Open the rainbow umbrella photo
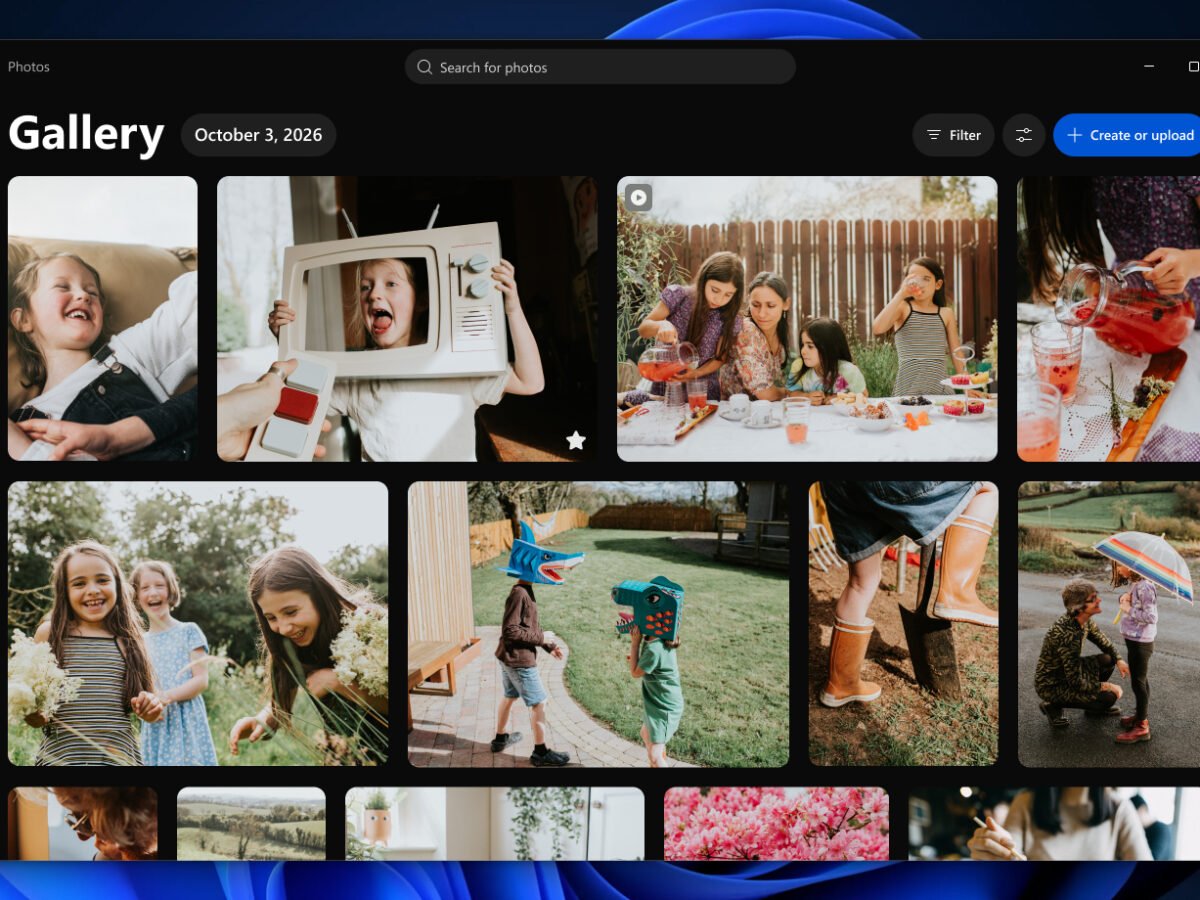The height and width of the screenshot is (900, 1200). coord(1109,624)
